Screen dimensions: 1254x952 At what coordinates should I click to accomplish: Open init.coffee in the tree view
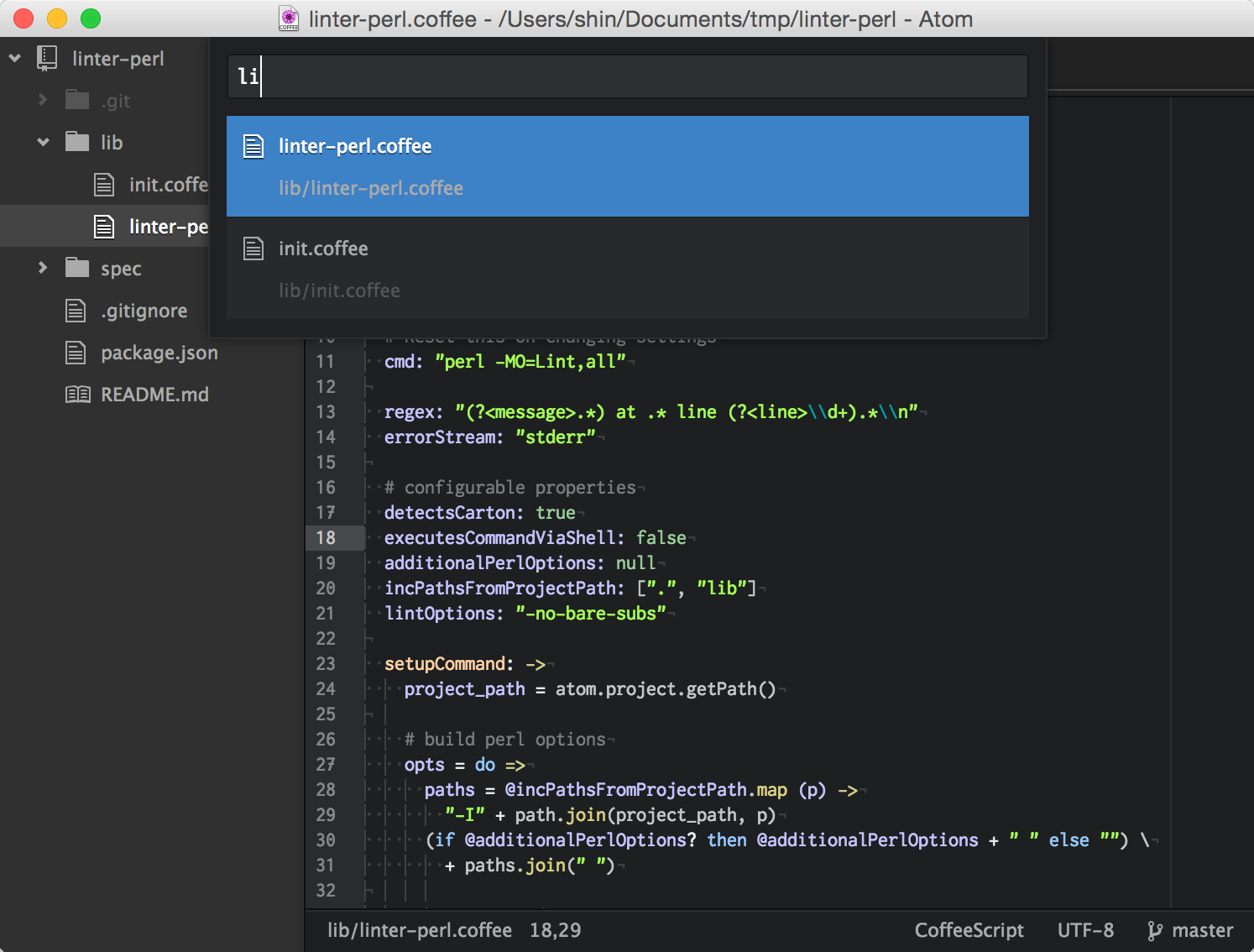tap(168, 185)
